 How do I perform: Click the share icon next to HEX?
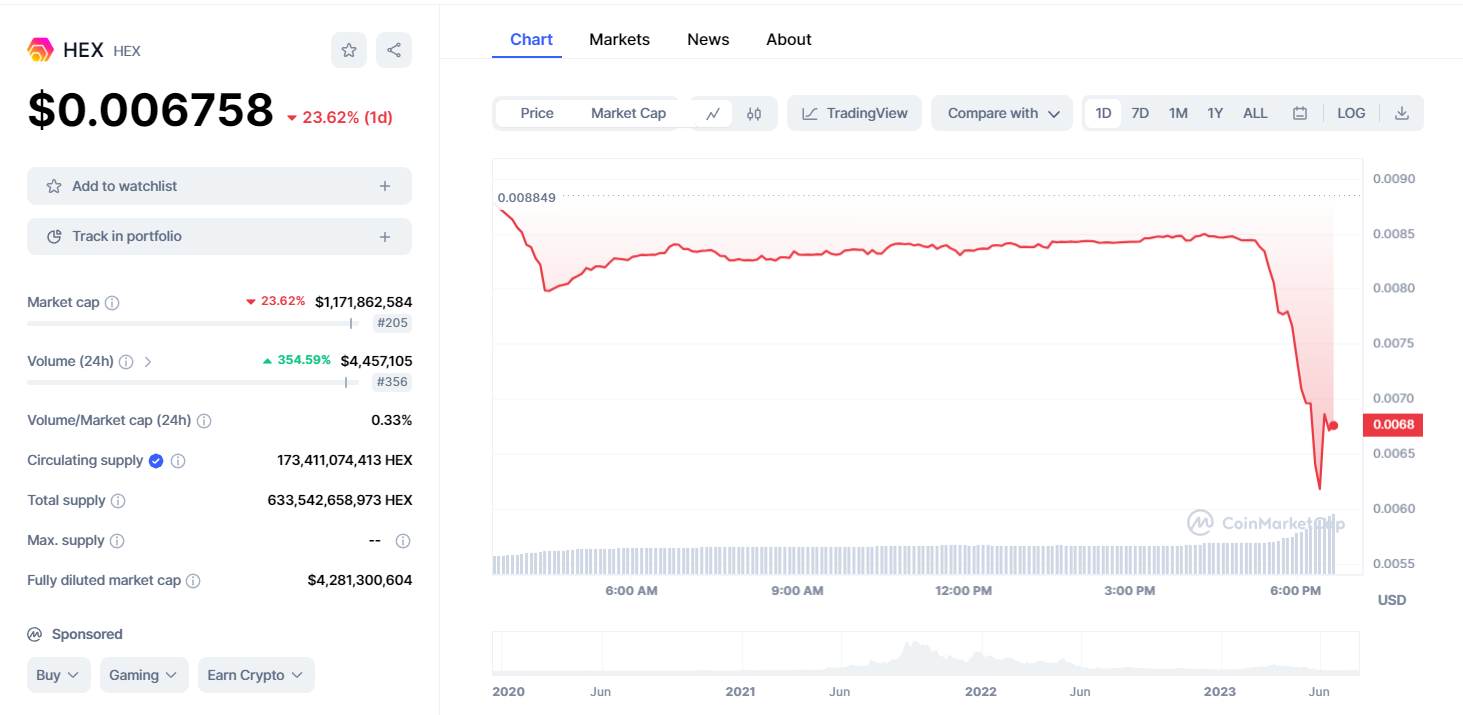394,50
